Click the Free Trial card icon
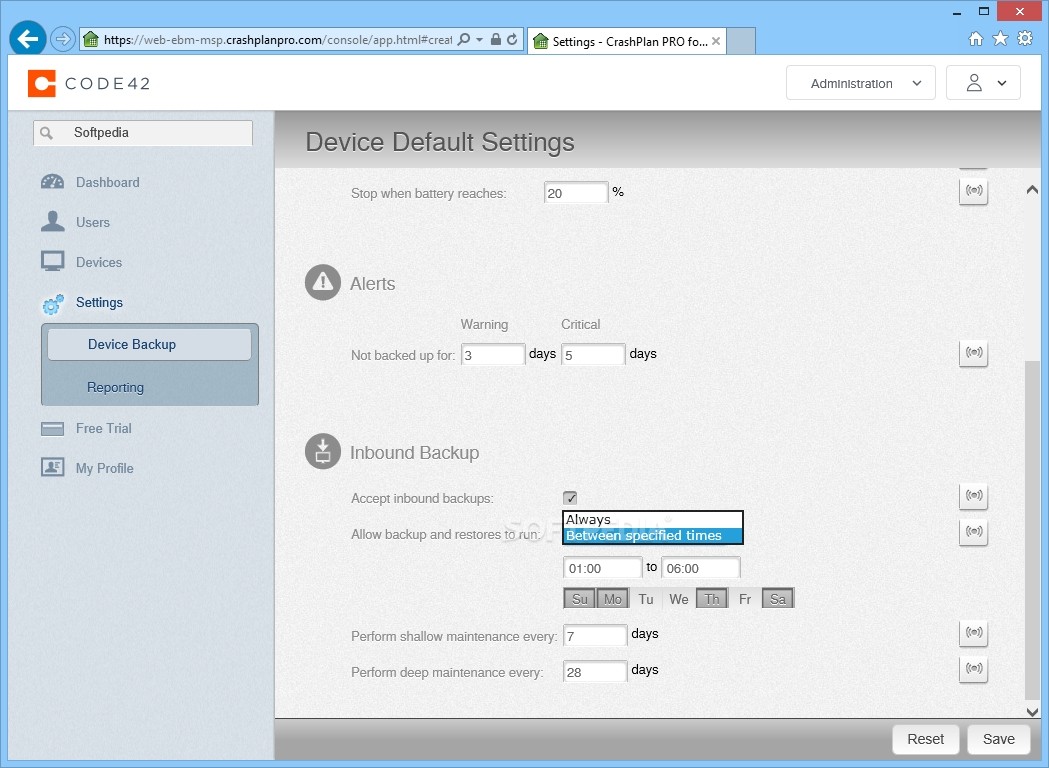 click(52, 429)
